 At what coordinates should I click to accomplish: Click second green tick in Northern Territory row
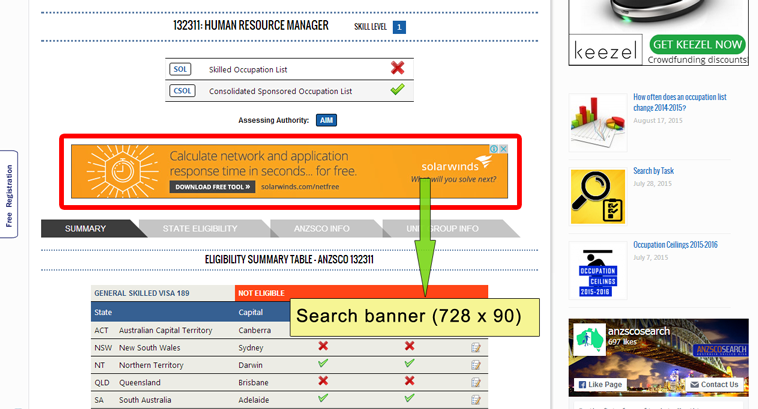pos(409,363)
